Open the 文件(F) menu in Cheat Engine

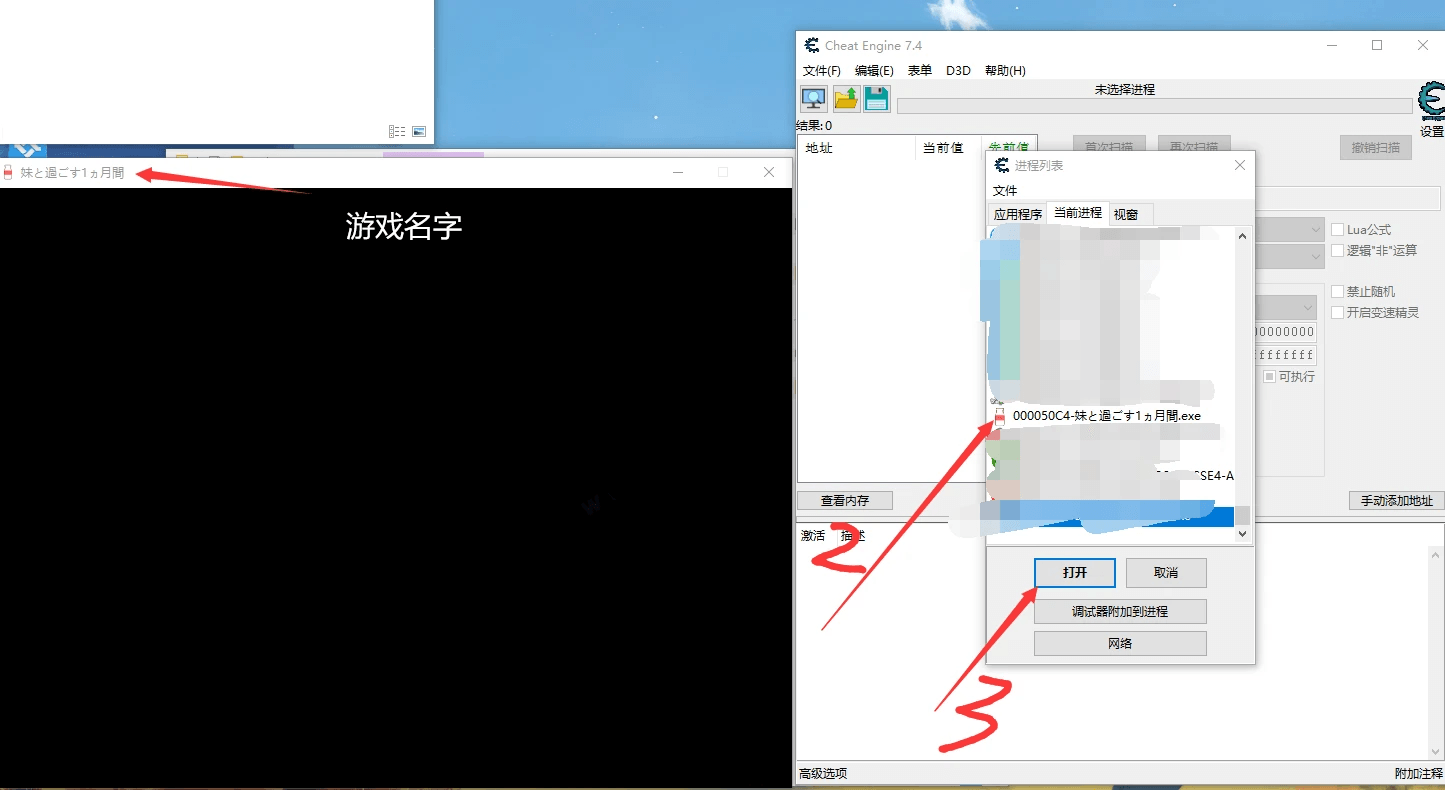pyautogui.click(x=822, y=71)
